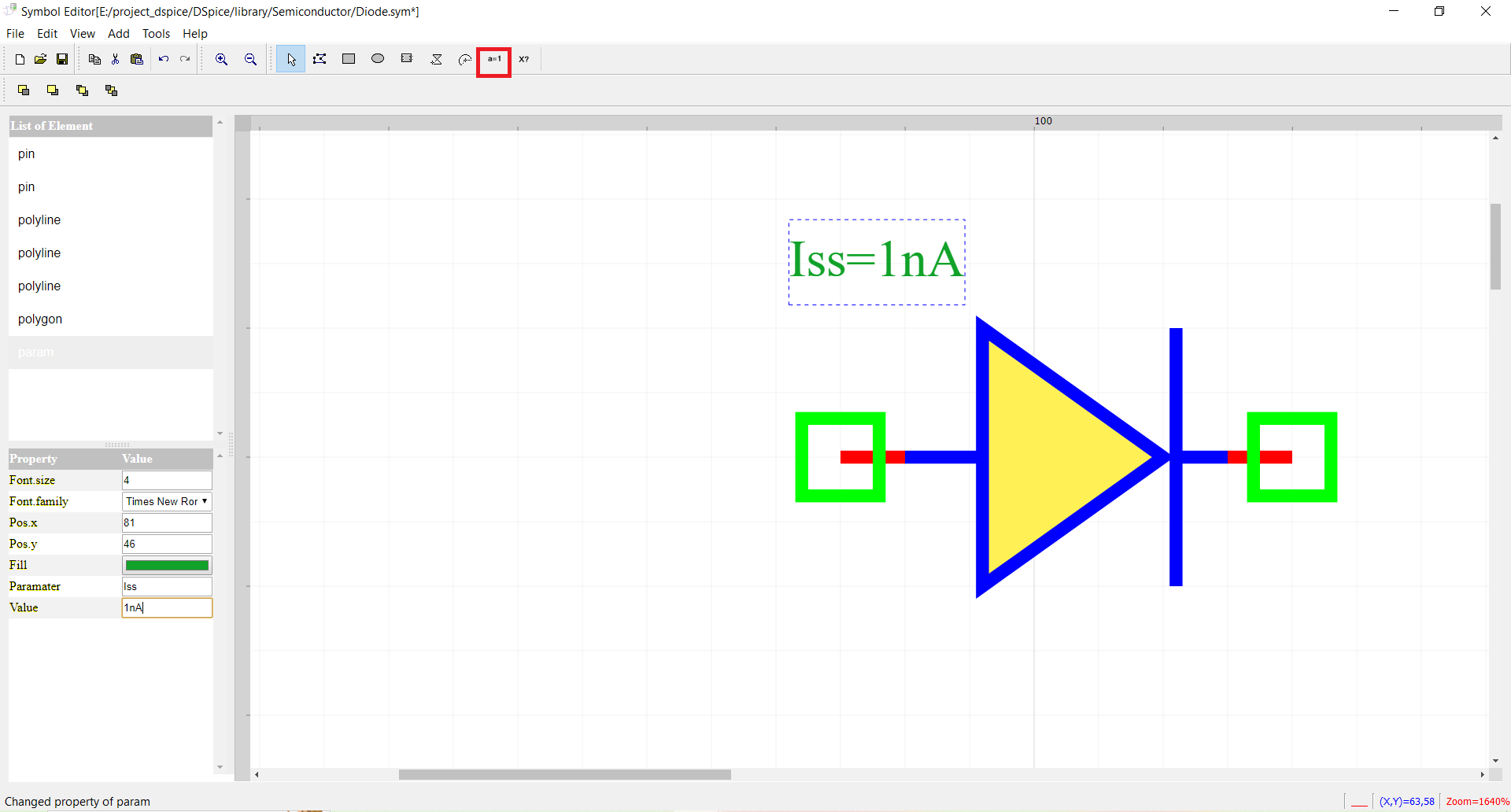Activate the arrow selection tool
The height and width of the screenshot is (812, 1511).
291,59
